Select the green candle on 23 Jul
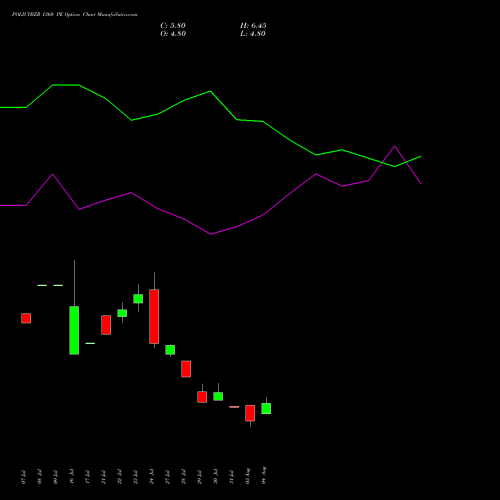Viewport: 500px width, 500px height. [138, 298]
